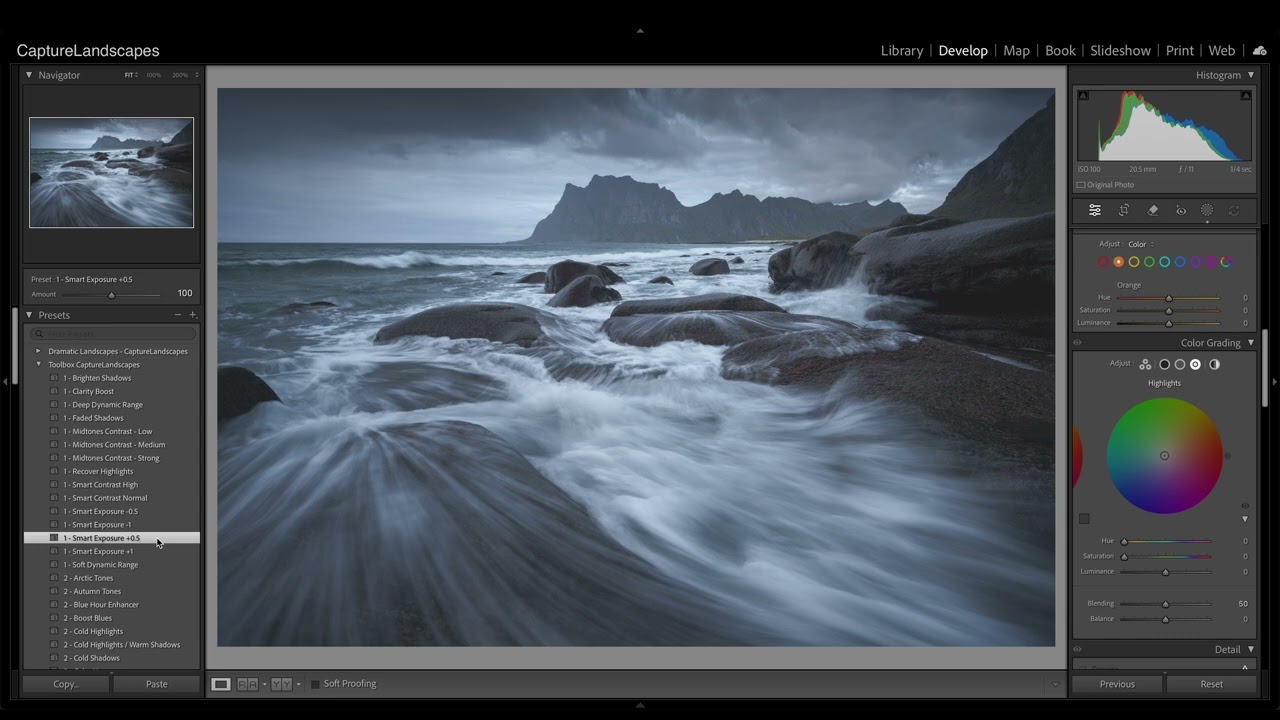Tick the Original Photo checkbox
1280x720 pixels.
[x=1081, y=185]
